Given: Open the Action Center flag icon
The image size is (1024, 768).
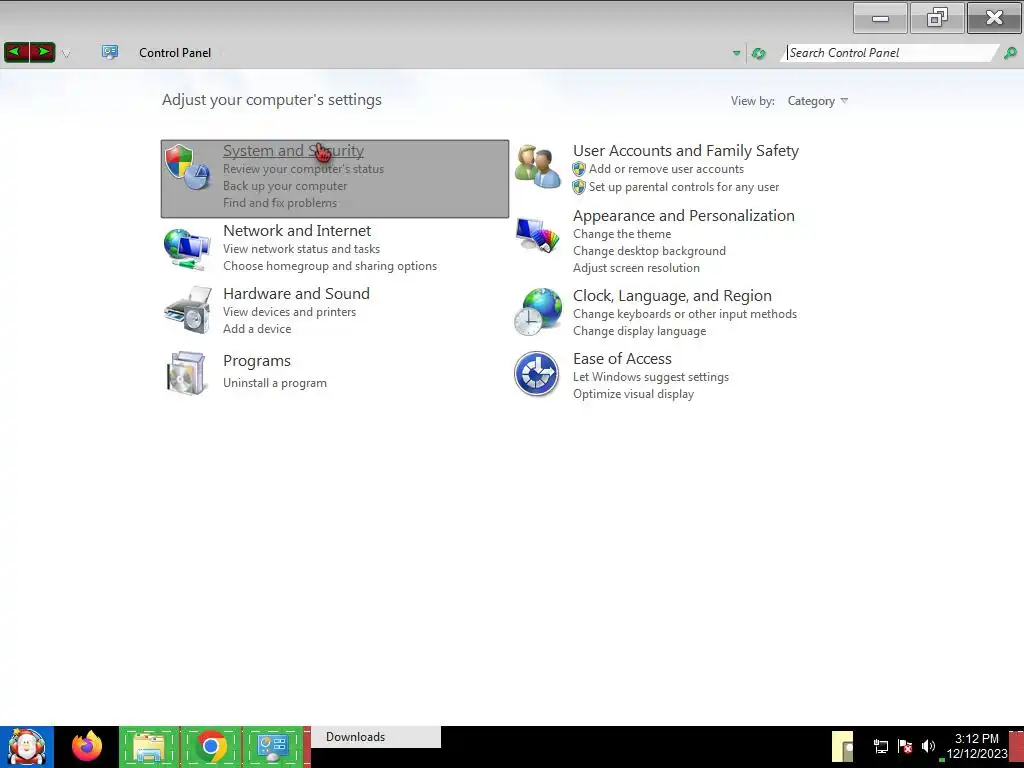Looking at the screenshot, I should pyautogui.click(x=905, y=746).
